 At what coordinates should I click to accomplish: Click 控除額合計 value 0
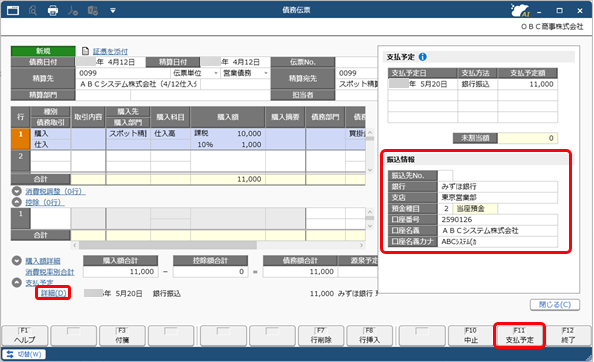(x=210, y=272)
